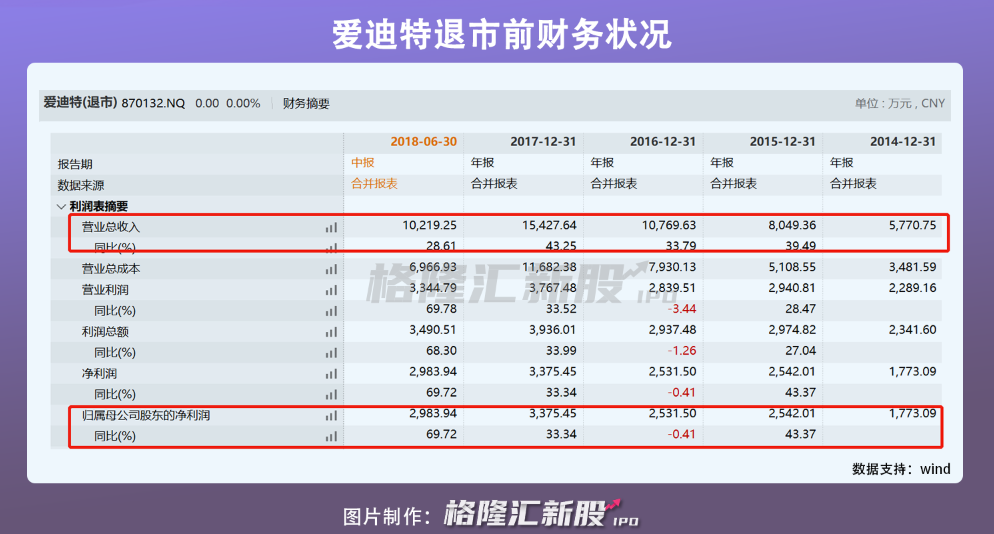
Task: Select the 2017-12-31 column header
Action: tap(543, 141)
